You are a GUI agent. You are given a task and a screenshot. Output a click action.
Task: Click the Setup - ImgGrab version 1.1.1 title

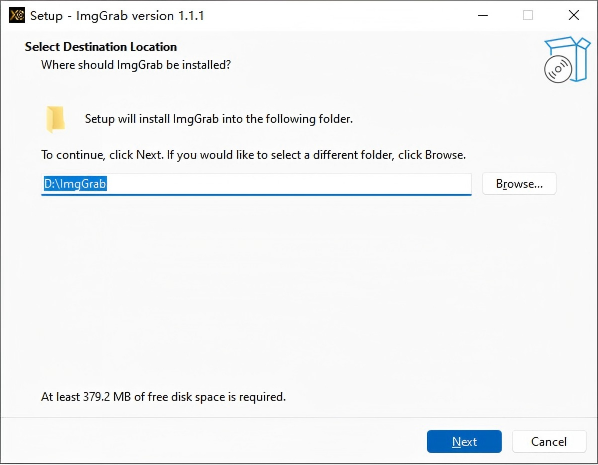[117, 16]
